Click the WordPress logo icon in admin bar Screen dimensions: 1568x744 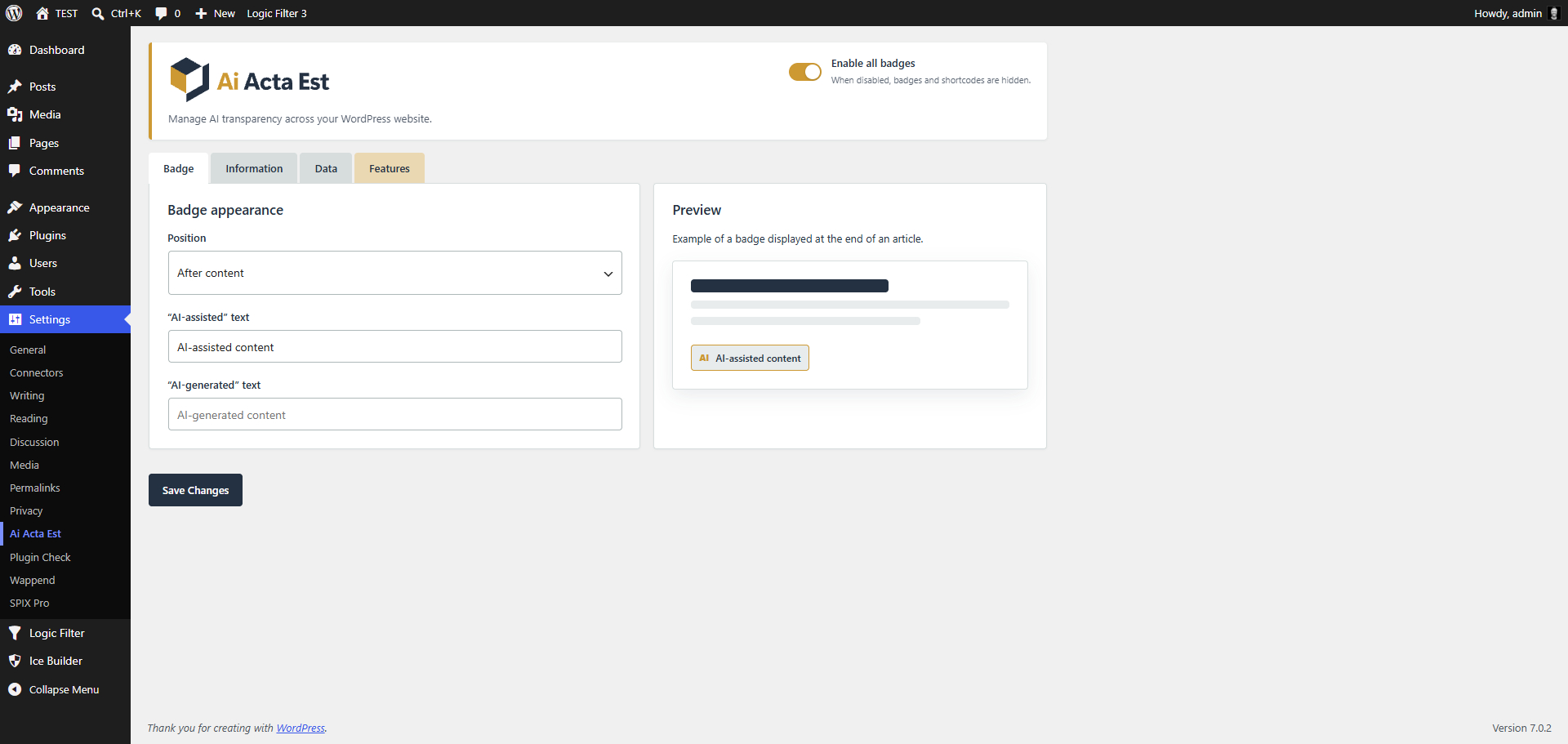[x=14, y=13]
